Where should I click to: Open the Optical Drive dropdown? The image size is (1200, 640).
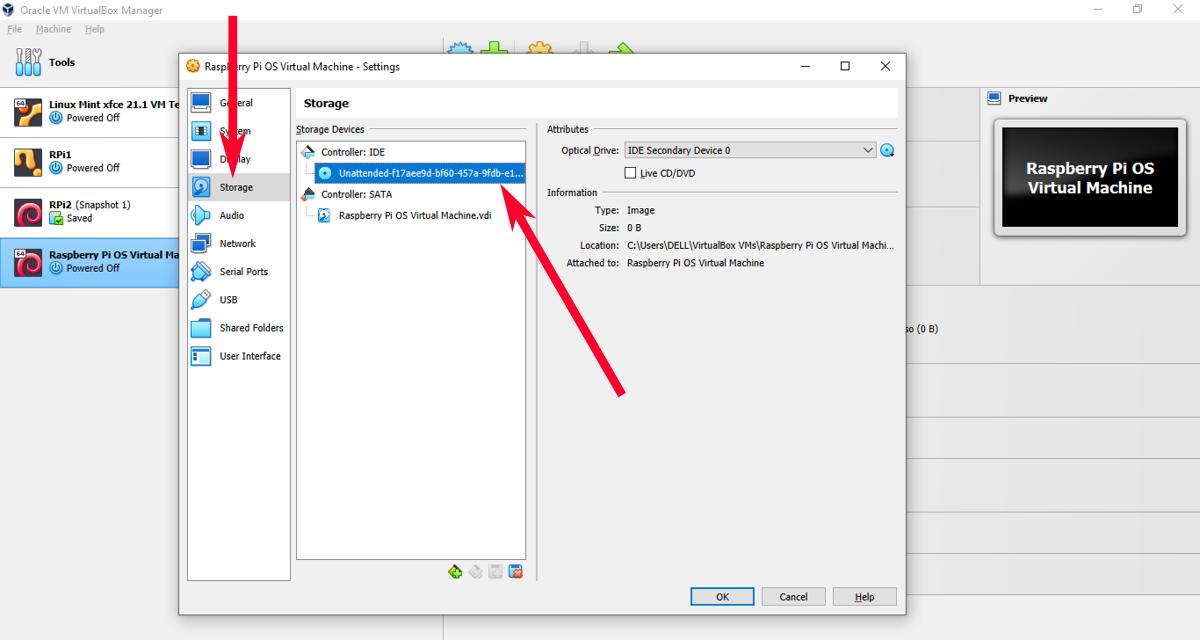(x=868, y=150)
